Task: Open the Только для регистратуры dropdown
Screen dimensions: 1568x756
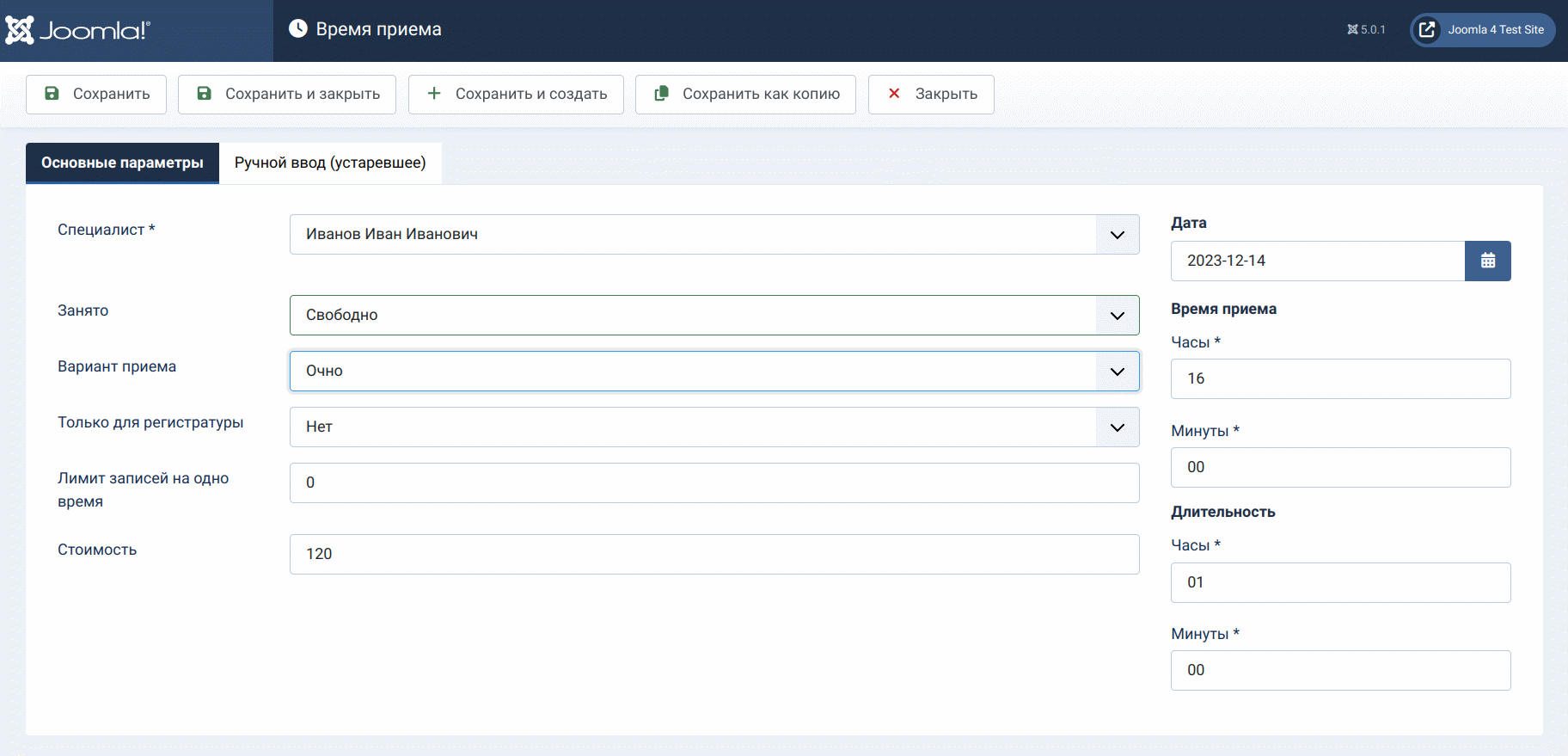Action: coord(714,427)
